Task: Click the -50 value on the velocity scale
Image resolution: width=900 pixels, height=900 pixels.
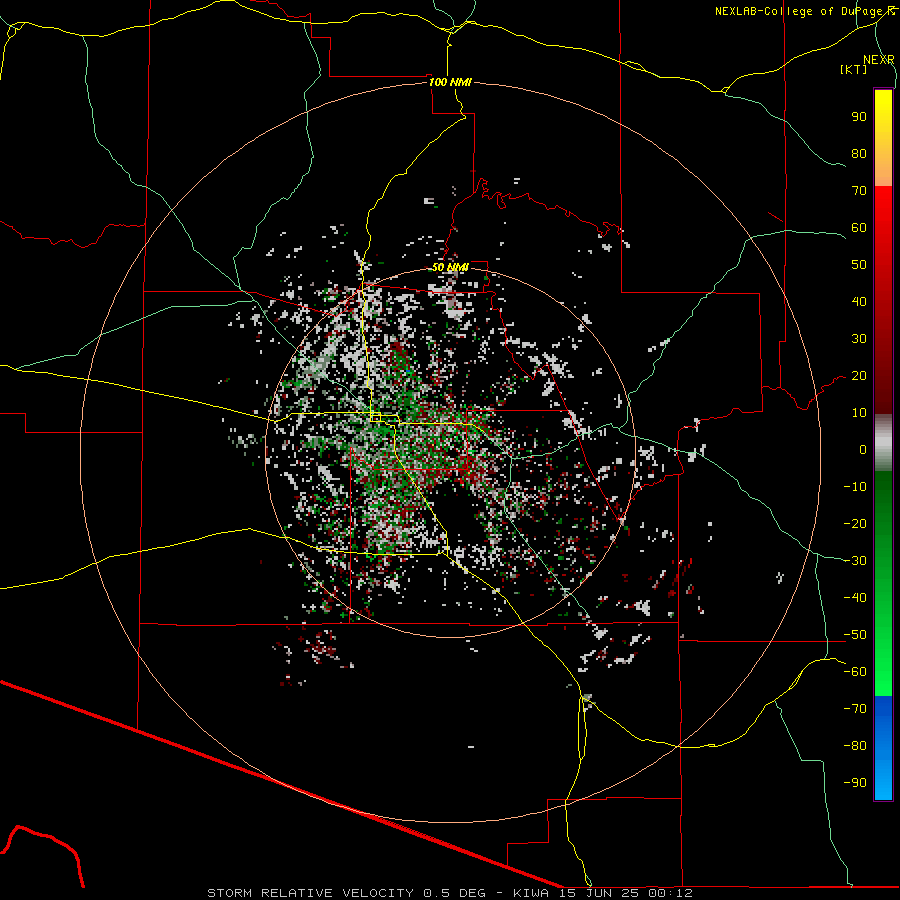Action: tap(855, 635)
